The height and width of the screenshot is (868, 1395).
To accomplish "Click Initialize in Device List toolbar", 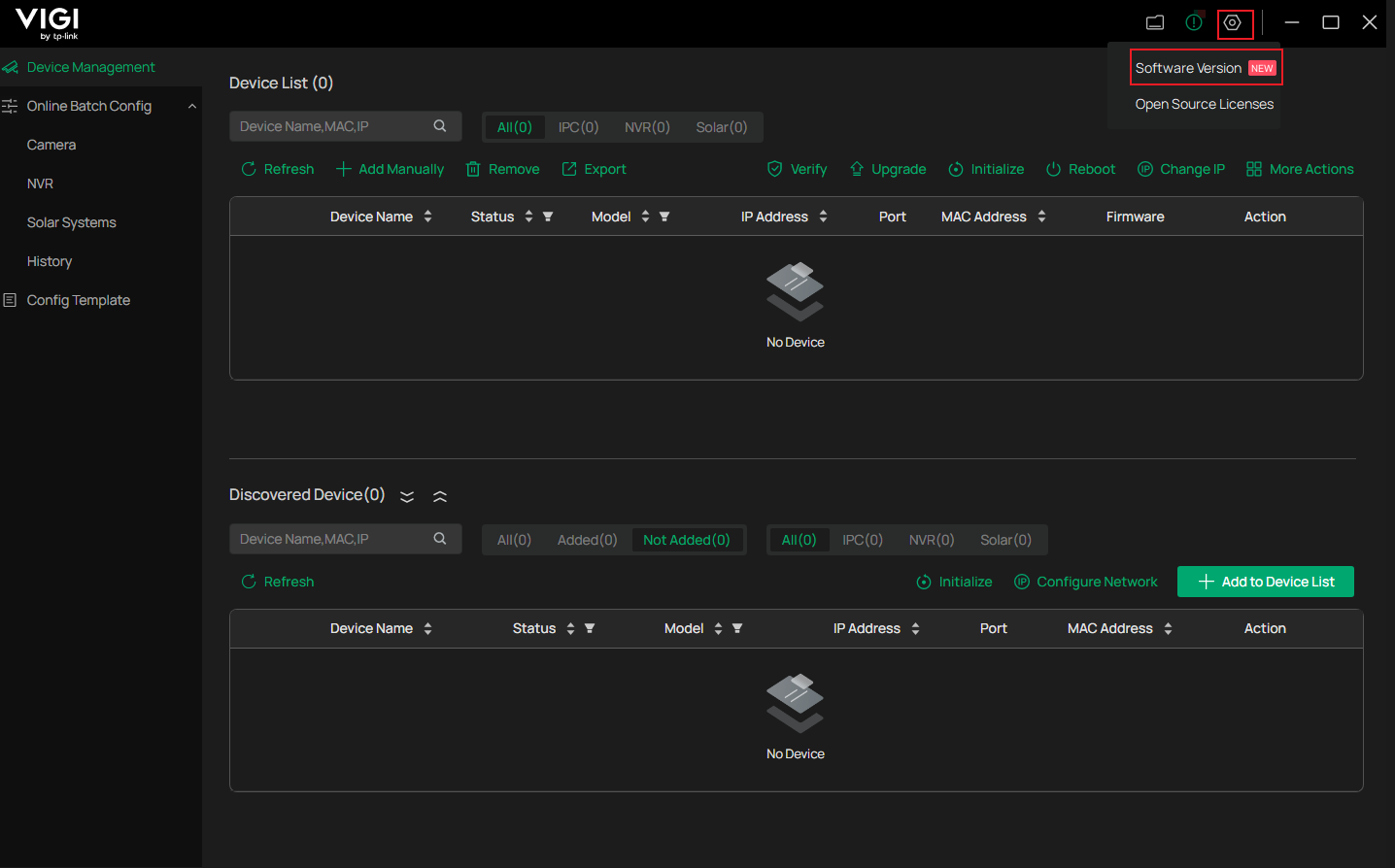I will [986, 169].
